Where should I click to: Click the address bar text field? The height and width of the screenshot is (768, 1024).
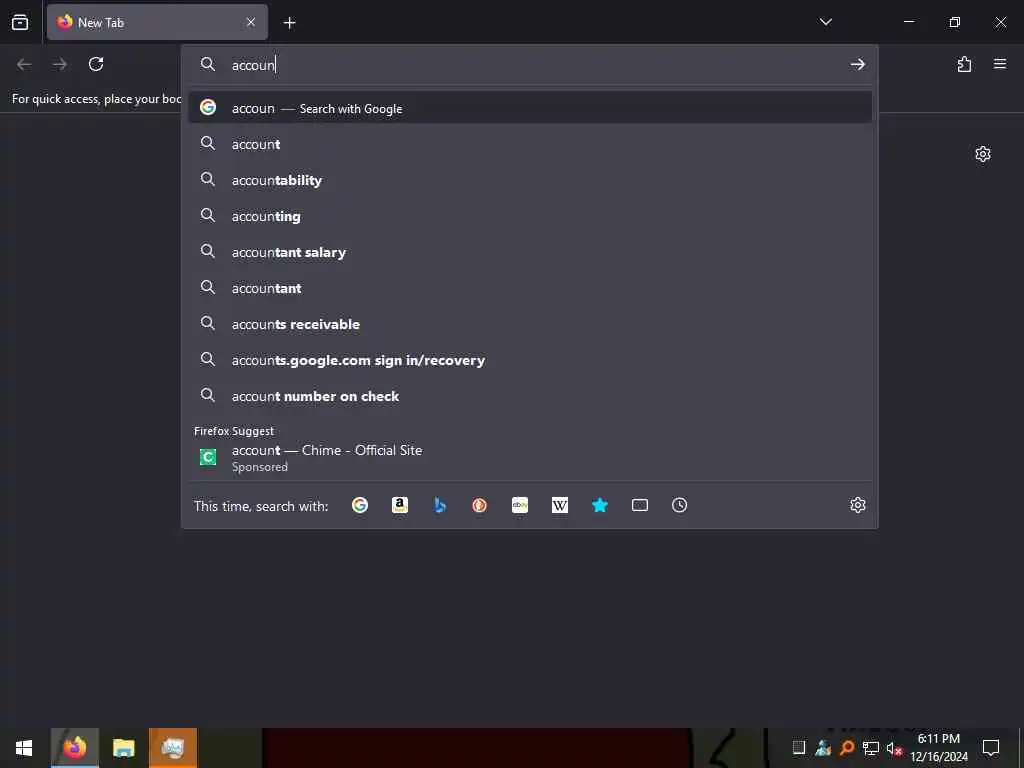(x=536, y=65)
